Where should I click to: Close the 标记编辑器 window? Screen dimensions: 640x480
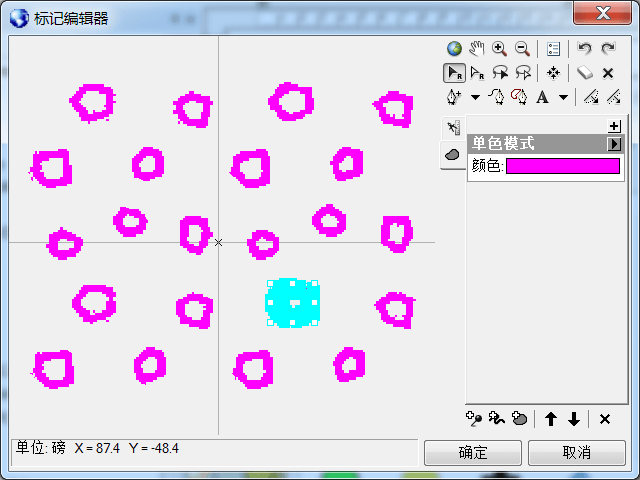point(603,13)
